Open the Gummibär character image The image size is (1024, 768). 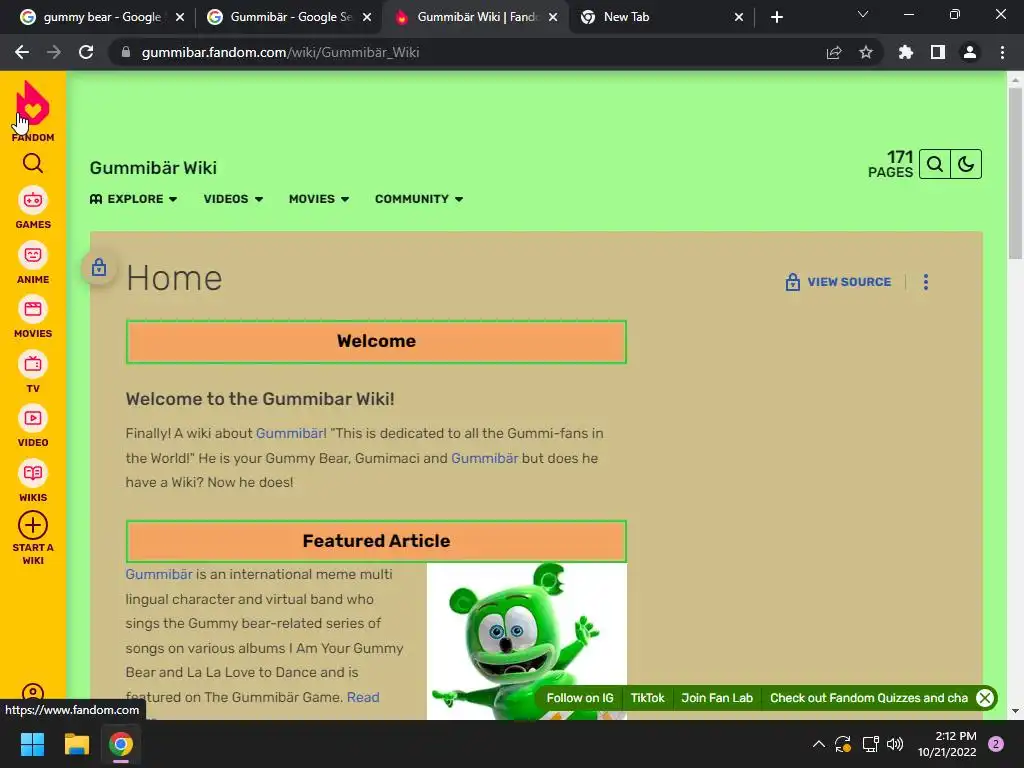[x=527, y=641]
